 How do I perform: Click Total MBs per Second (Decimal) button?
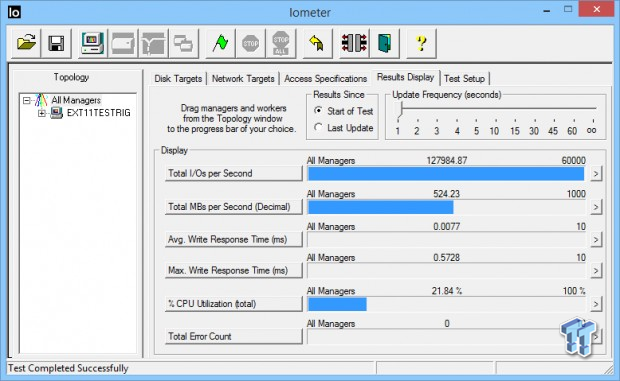click(234, 207)
